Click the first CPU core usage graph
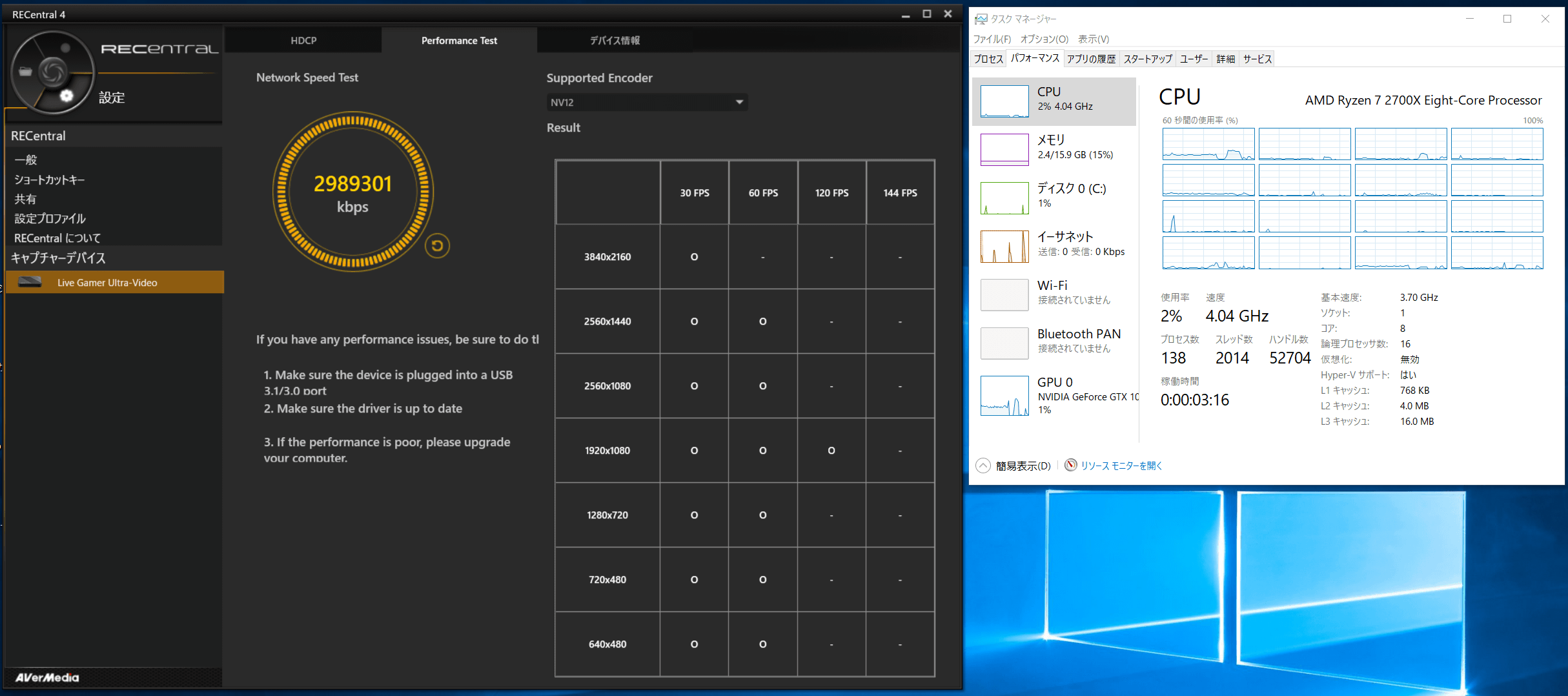 (1208, 143)
